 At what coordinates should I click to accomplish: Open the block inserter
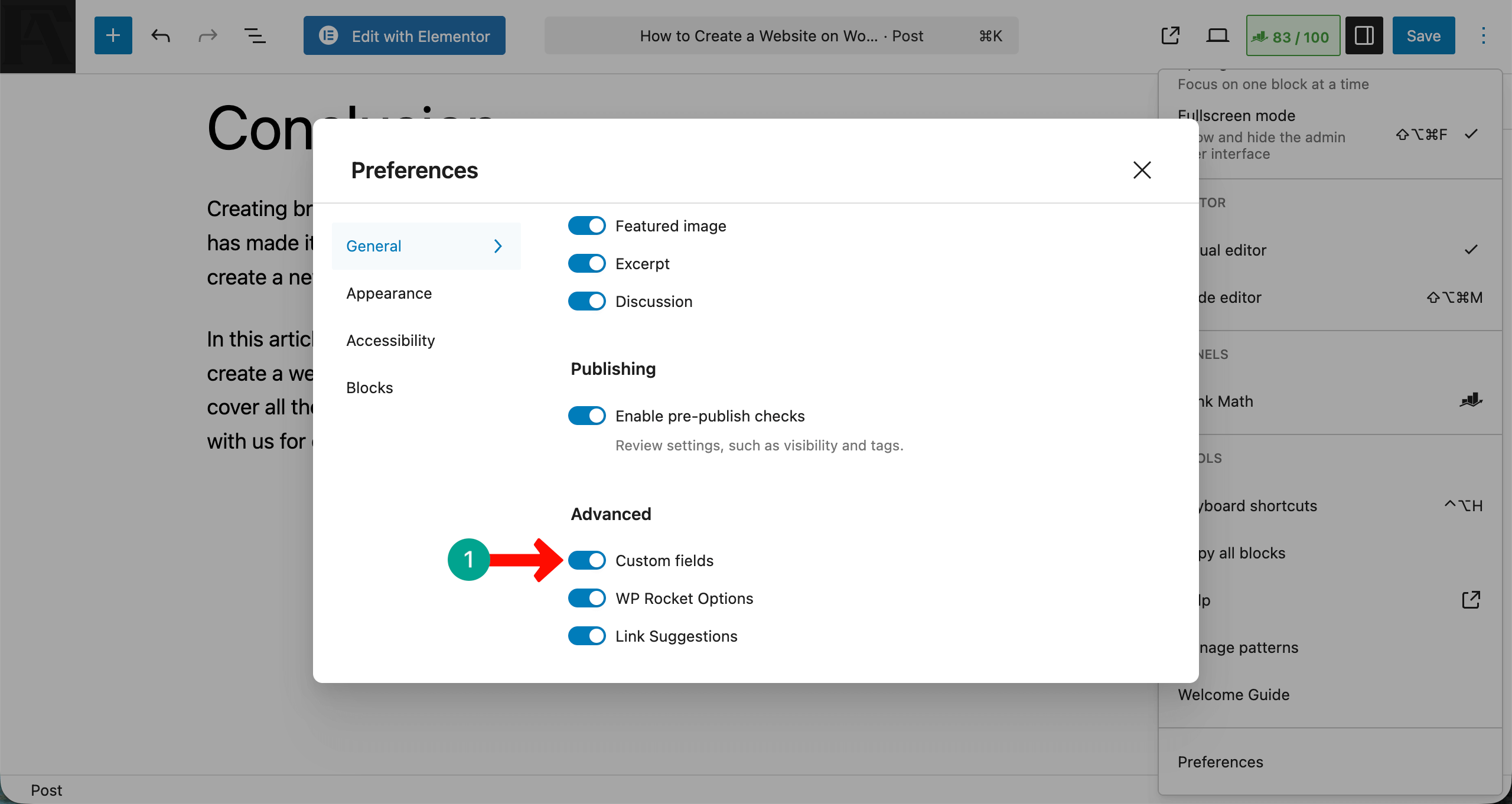point(113,35)
